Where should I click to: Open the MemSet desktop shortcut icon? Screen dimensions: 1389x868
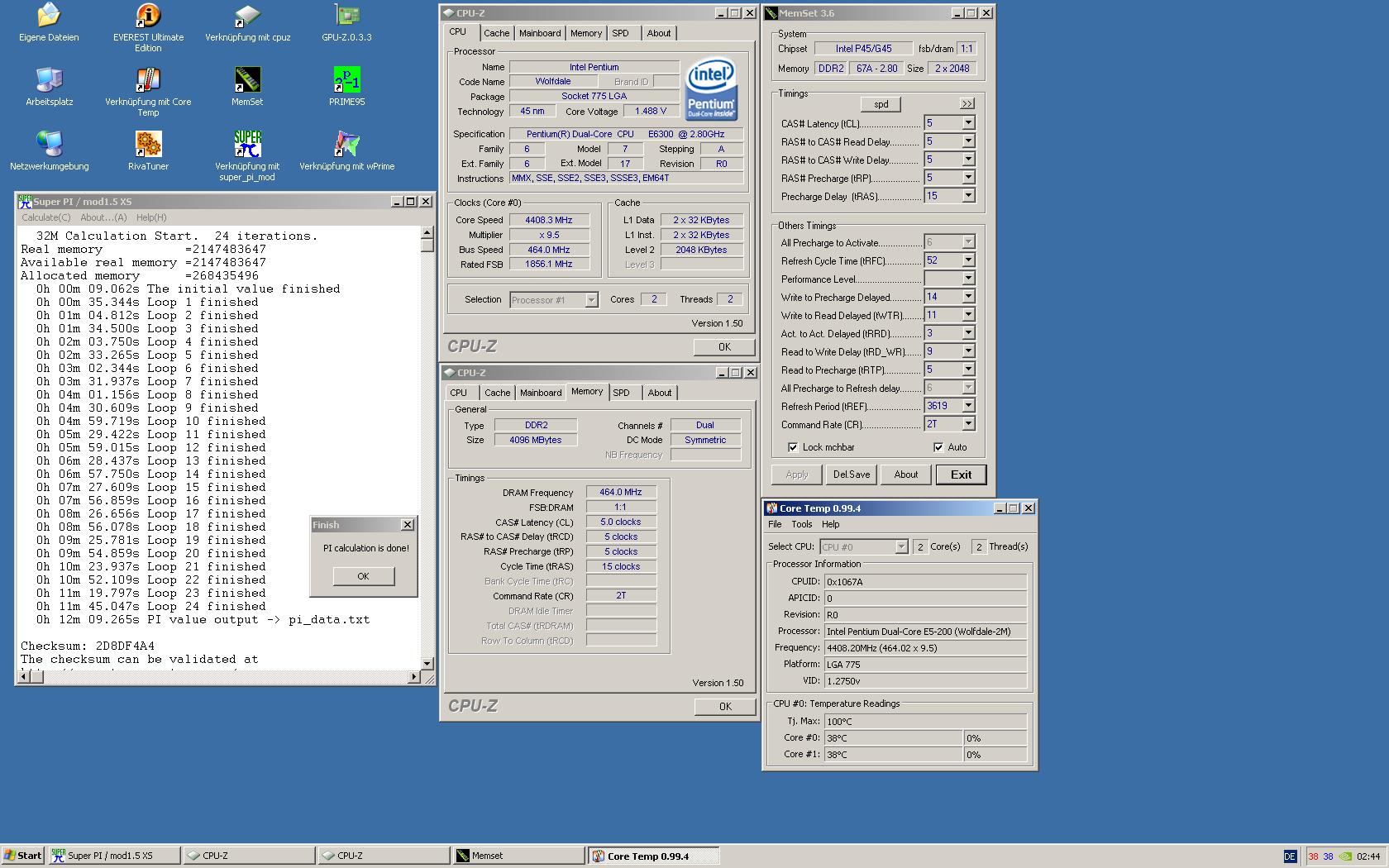(247, 81)
